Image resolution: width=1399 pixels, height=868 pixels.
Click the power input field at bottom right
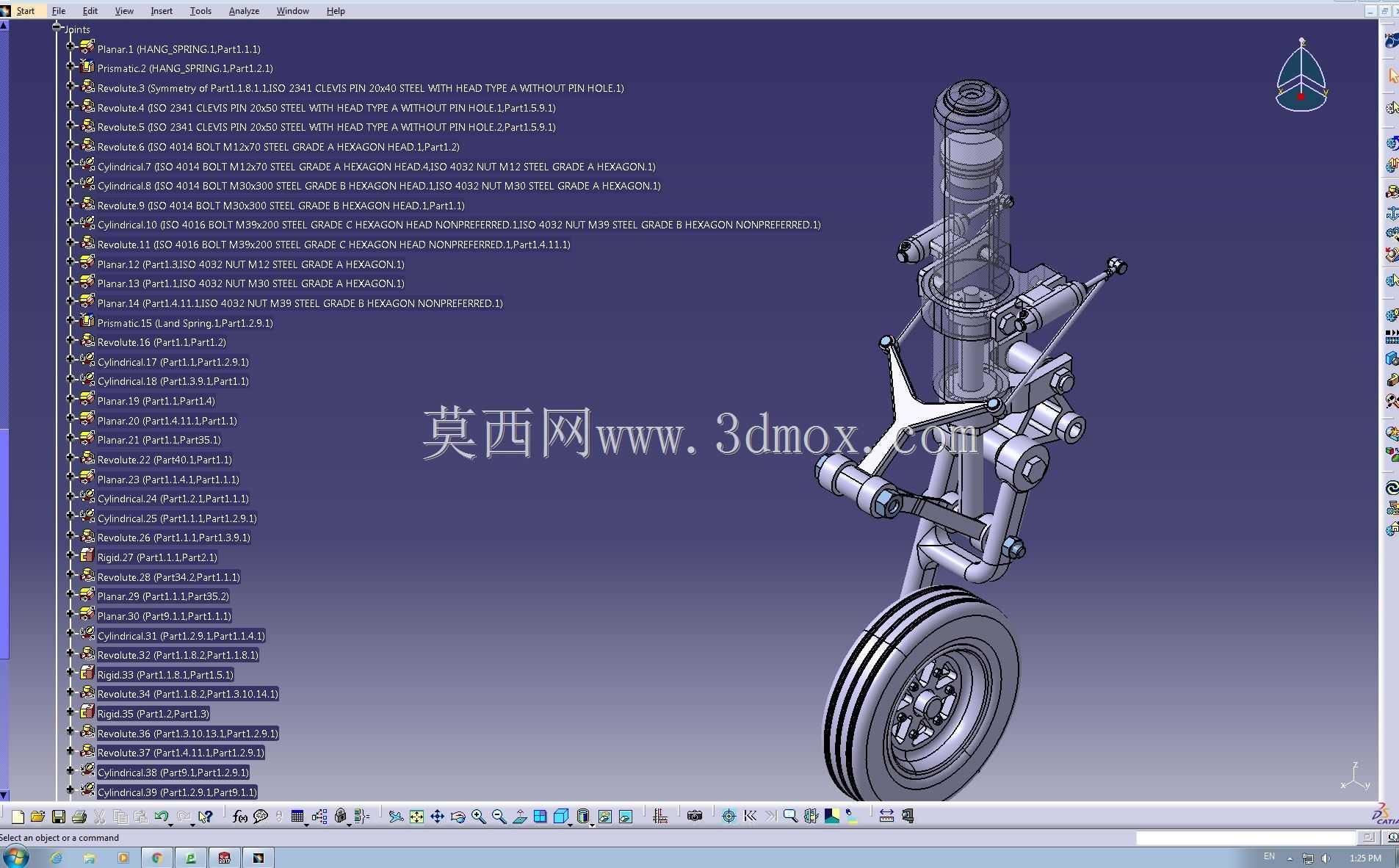point(1246,837)
